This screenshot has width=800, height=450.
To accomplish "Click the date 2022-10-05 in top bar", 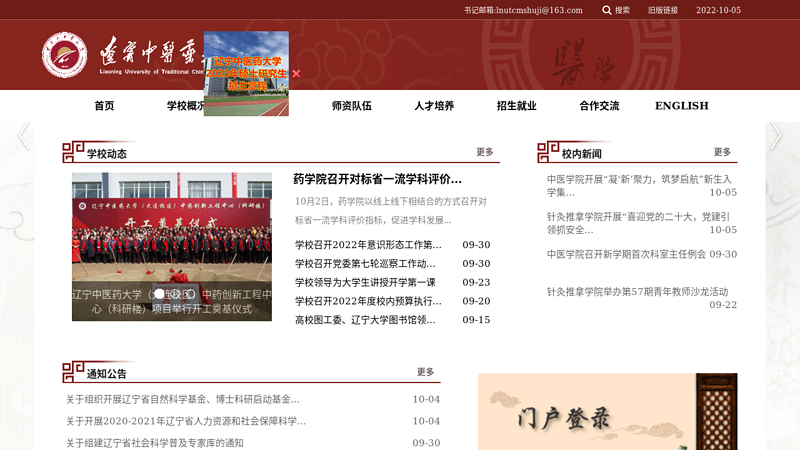I will (x=718, y=10).
